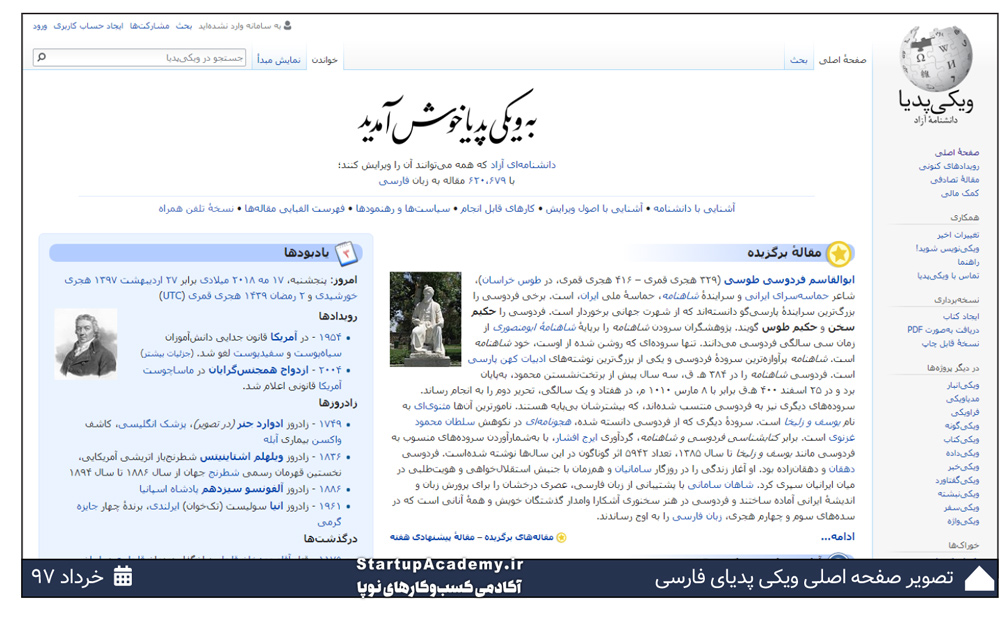Click the calendar icon beside یادبودها

point(346,253)
